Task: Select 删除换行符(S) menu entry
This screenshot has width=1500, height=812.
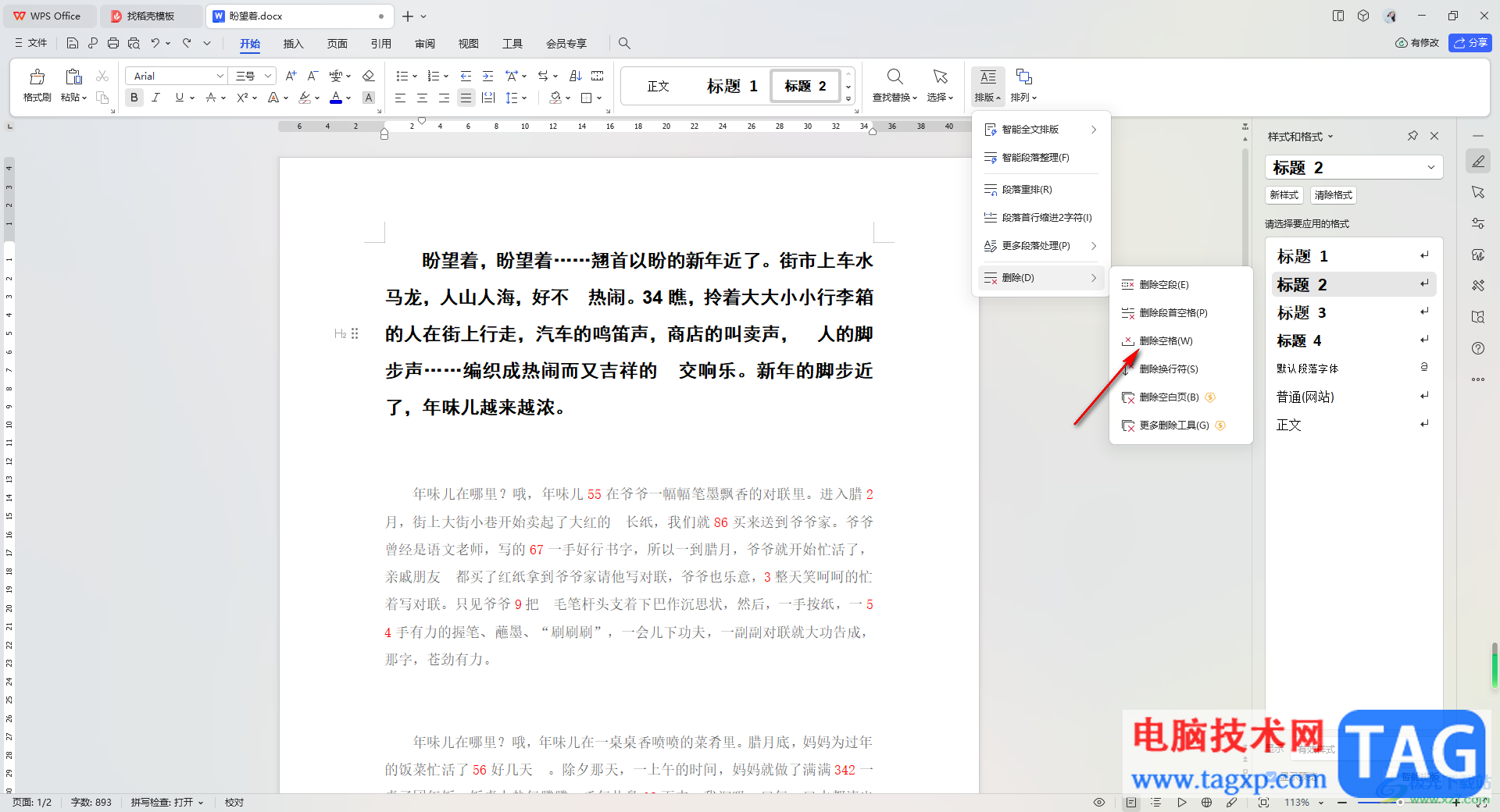Action: point(1180,369)
